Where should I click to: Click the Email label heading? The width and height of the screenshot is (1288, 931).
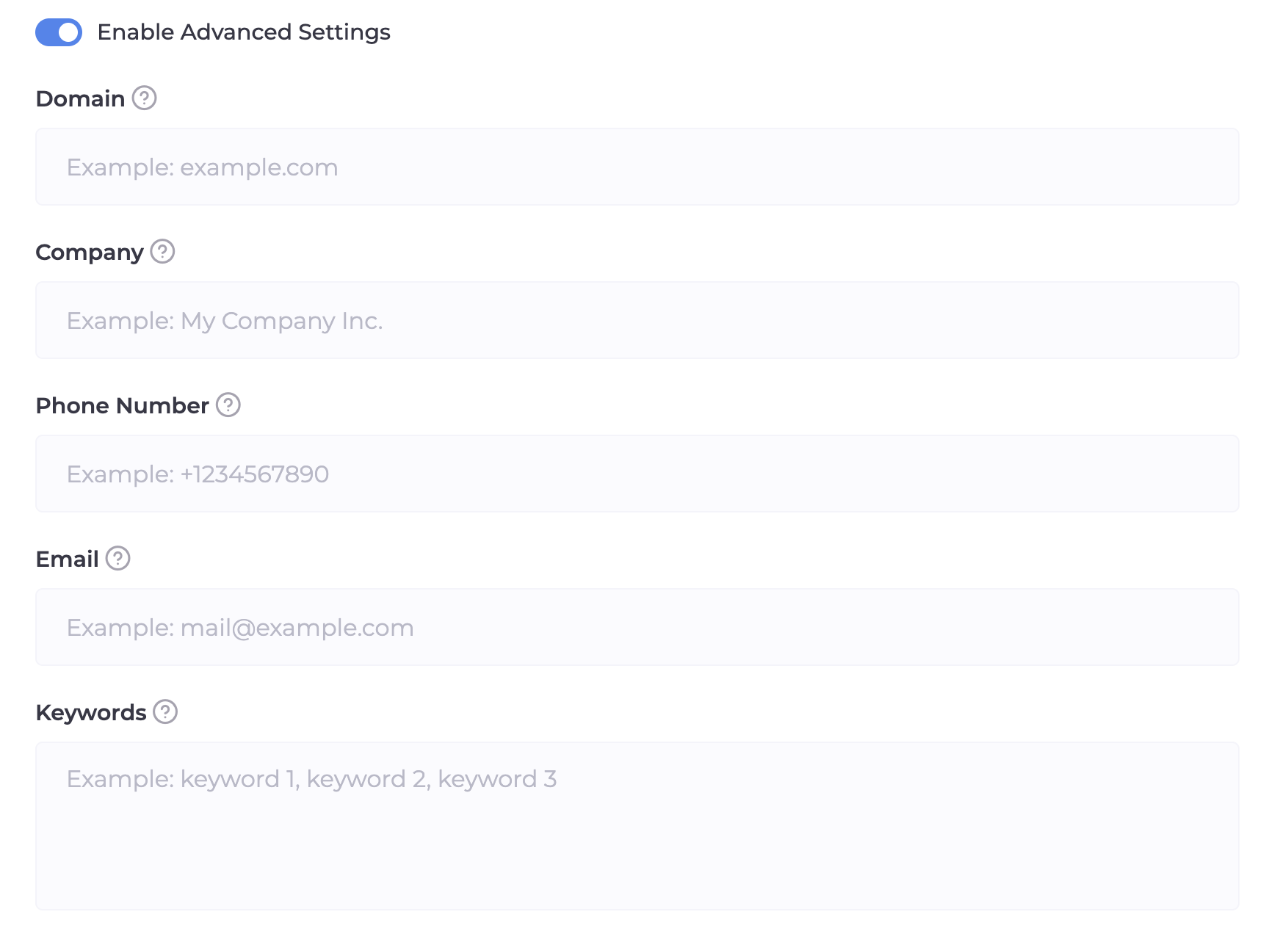click(x=67, y=559)
